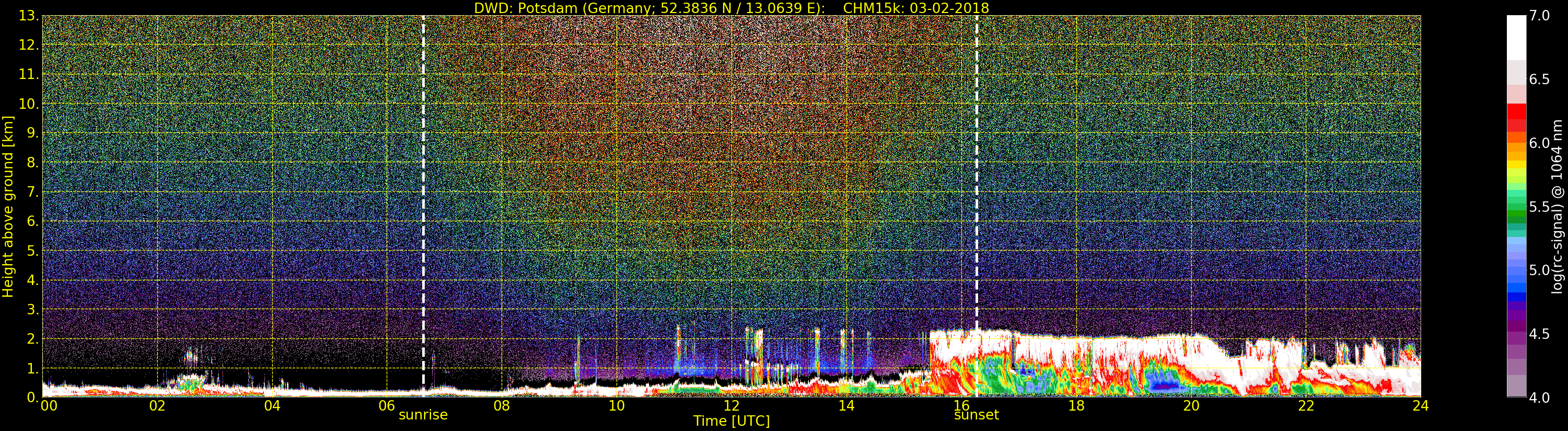Screen dimensions: 1568x431
Task: Click the '24' time tick label
Action: tap(1421, 405)
